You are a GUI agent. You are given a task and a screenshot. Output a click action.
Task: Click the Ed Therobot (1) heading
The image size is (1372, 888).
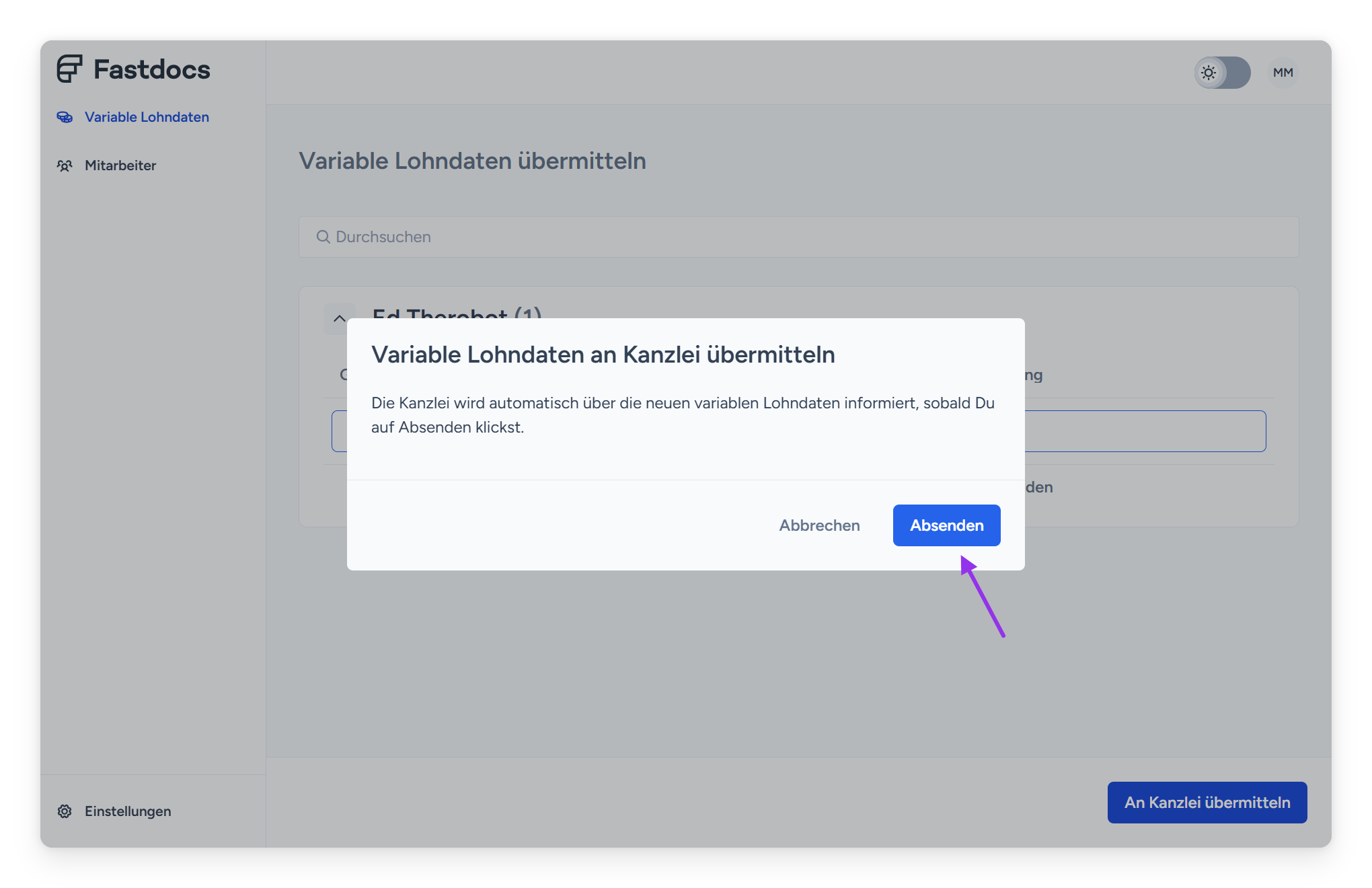pyautogui.click(x=457, y=311)
